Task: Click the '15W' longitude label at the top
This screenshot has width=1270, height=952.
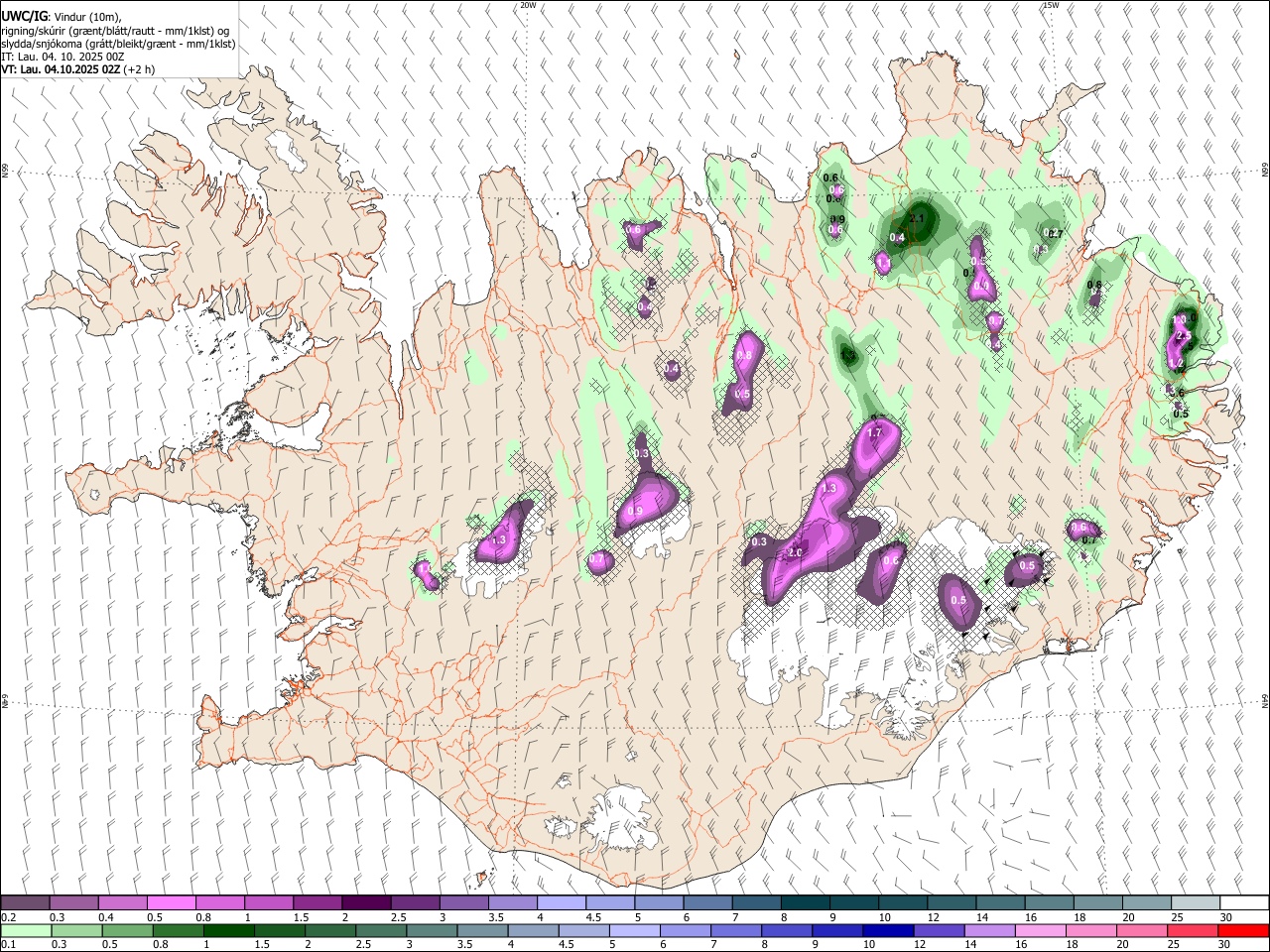Action: click(x=1051, y=5)
